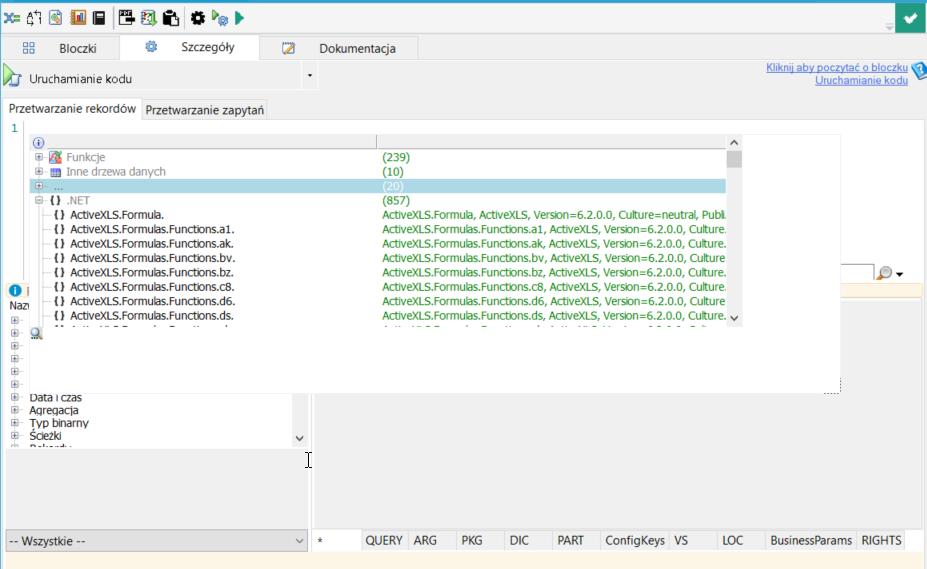927x569 pixels.
Task: Click the blue help book icon
Action: click(919, 71)
